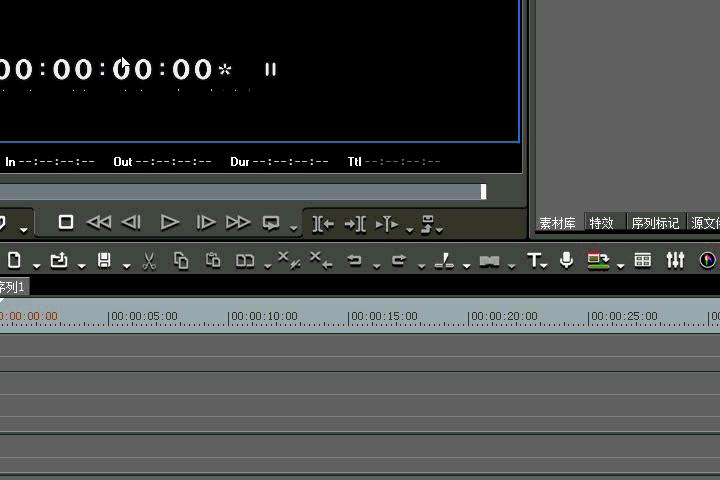The height and width of the screenshot is (480, 720).
Task: Click the Add Cut Point icon
Action: pyautogui.click(x=444, y=260)
